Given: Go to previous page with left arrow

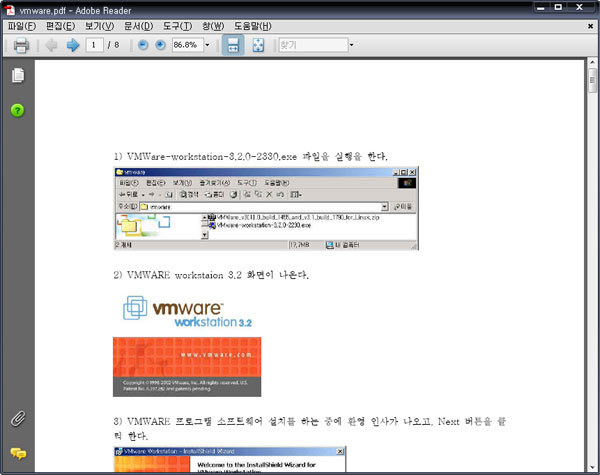Looking at the screenshot, I should pos(51,45).
